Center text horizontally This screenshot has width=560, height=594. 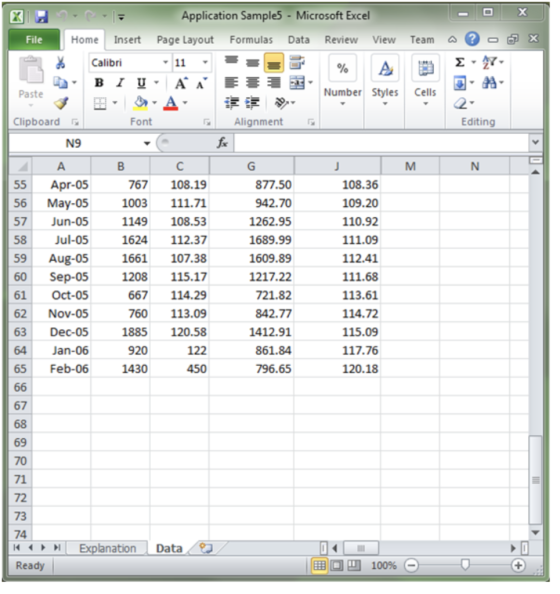pyautogui.click(x=252, y=82)
